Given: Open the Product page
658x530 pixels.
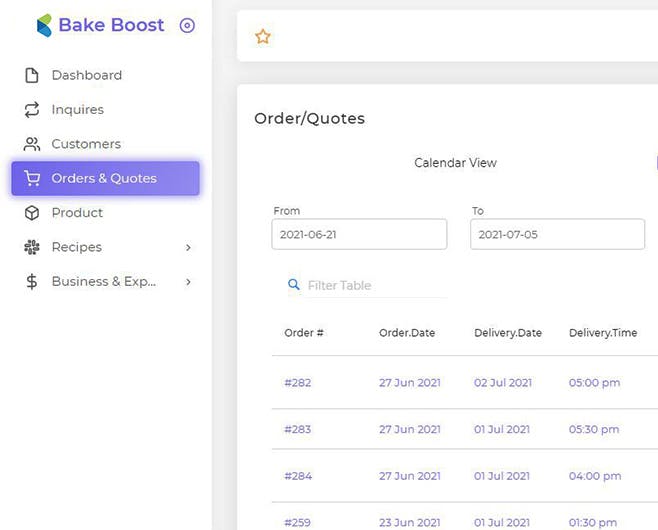Looking at the screenshot, I should click(x=105, y=213).
